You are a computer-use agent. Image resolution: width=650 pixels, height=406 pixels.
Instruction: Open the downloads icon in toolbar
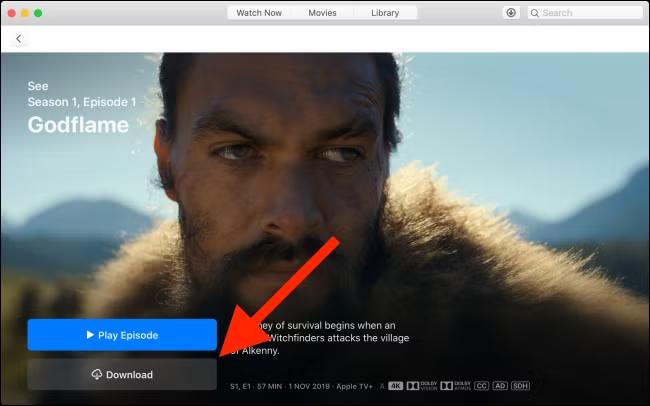(x=511, y=13)
